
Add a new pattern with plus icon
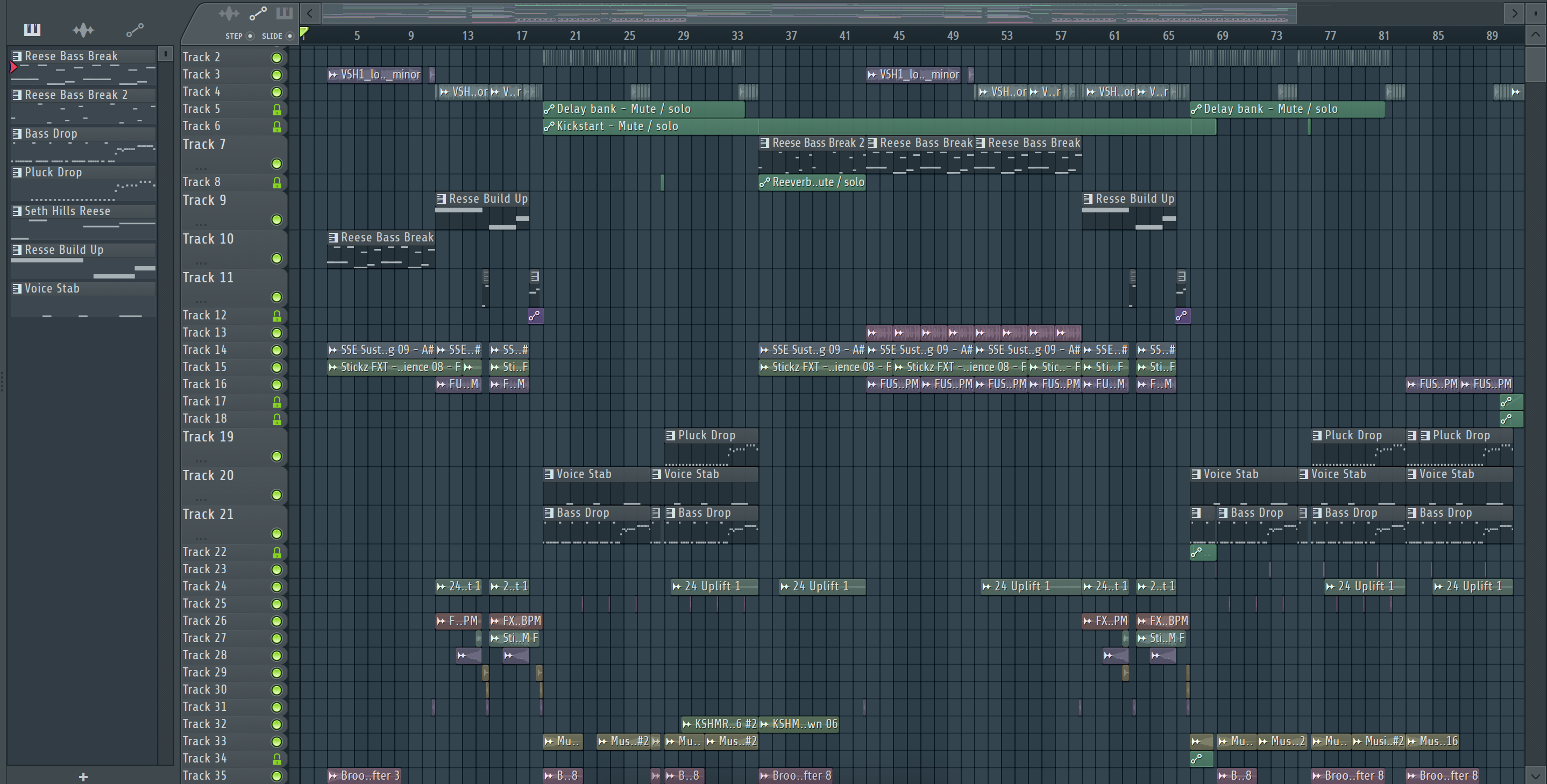click(83, 777)
